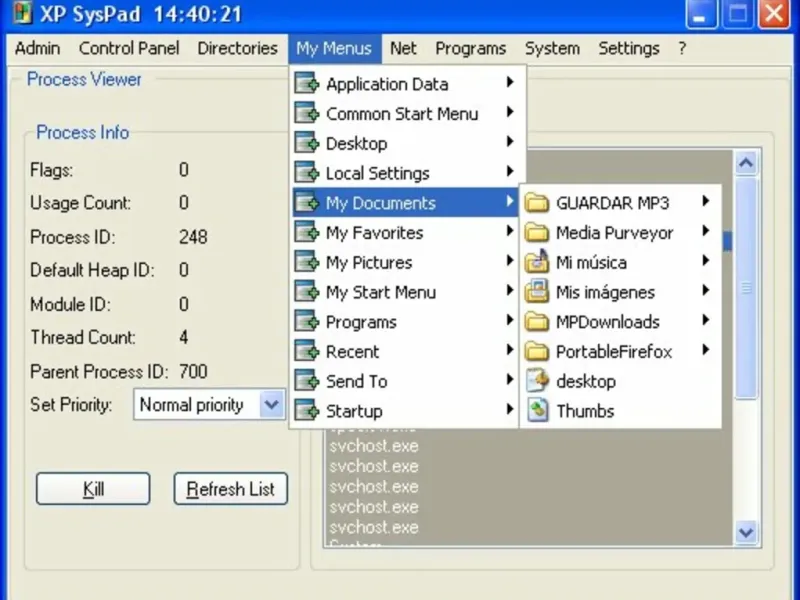Select Mis imágenes submenu item

[620, 292]
